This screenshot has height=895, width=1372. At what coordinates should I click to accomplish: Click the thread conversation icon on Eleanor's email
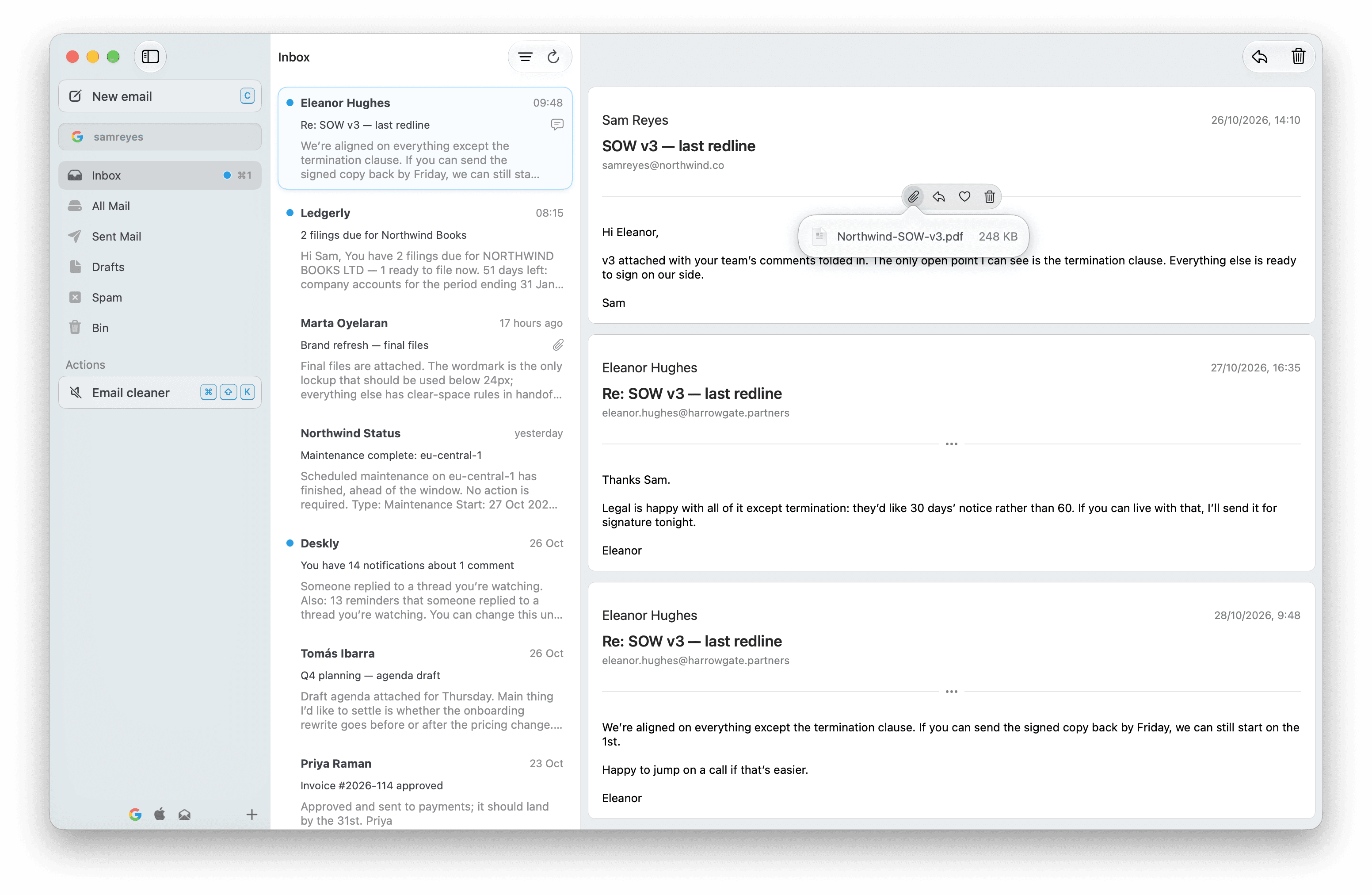(557, 125)
